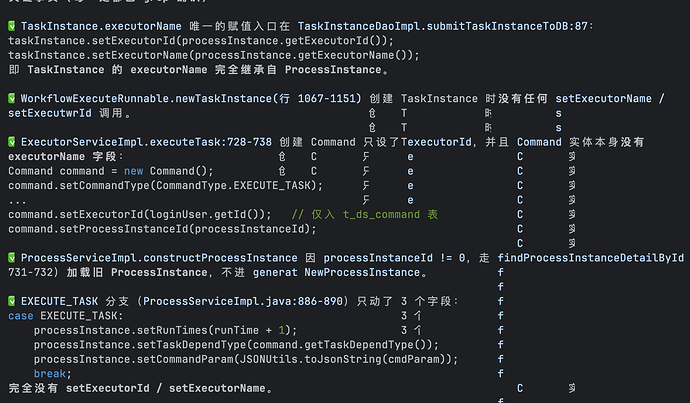Click the 'case' keyword before EXECUTE_TASK
The height and width of the screenshot is (403, 690).
point(21,316)
